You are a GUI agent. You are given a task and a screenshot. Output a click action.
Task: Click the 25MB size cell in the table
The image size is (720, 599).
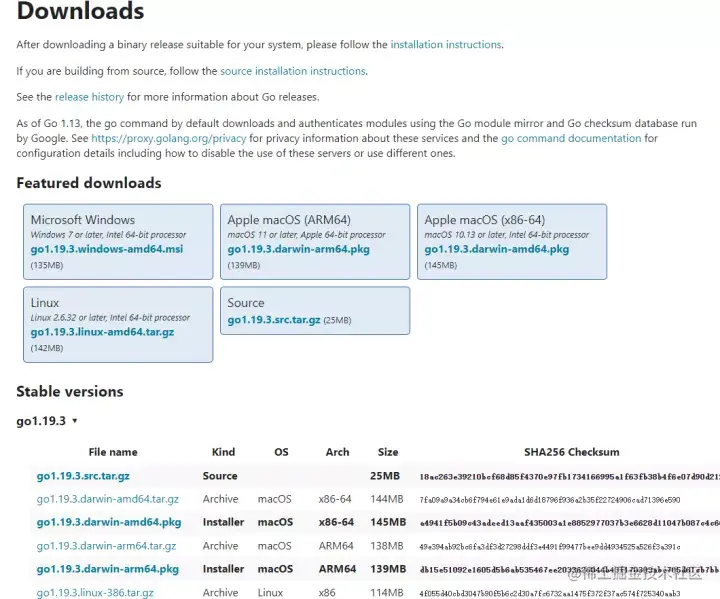[x=385, y=476]
